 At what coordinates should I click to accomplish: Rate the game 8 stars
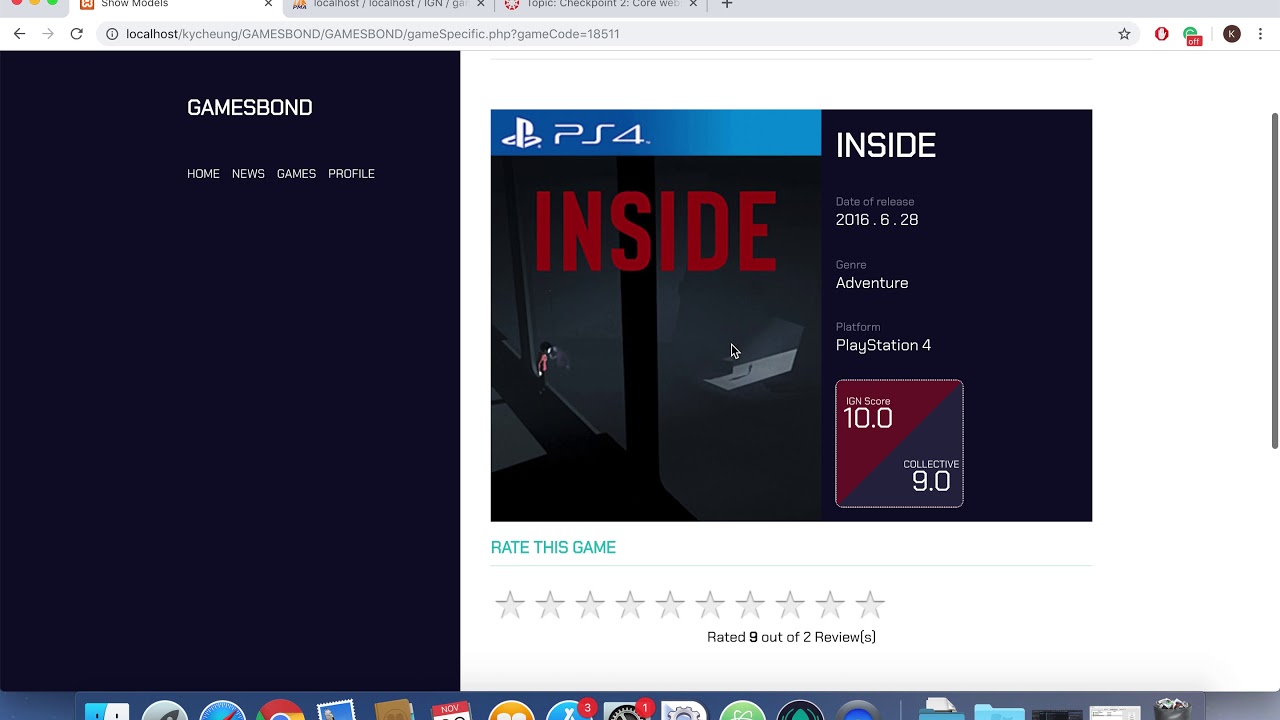(790, 604)
